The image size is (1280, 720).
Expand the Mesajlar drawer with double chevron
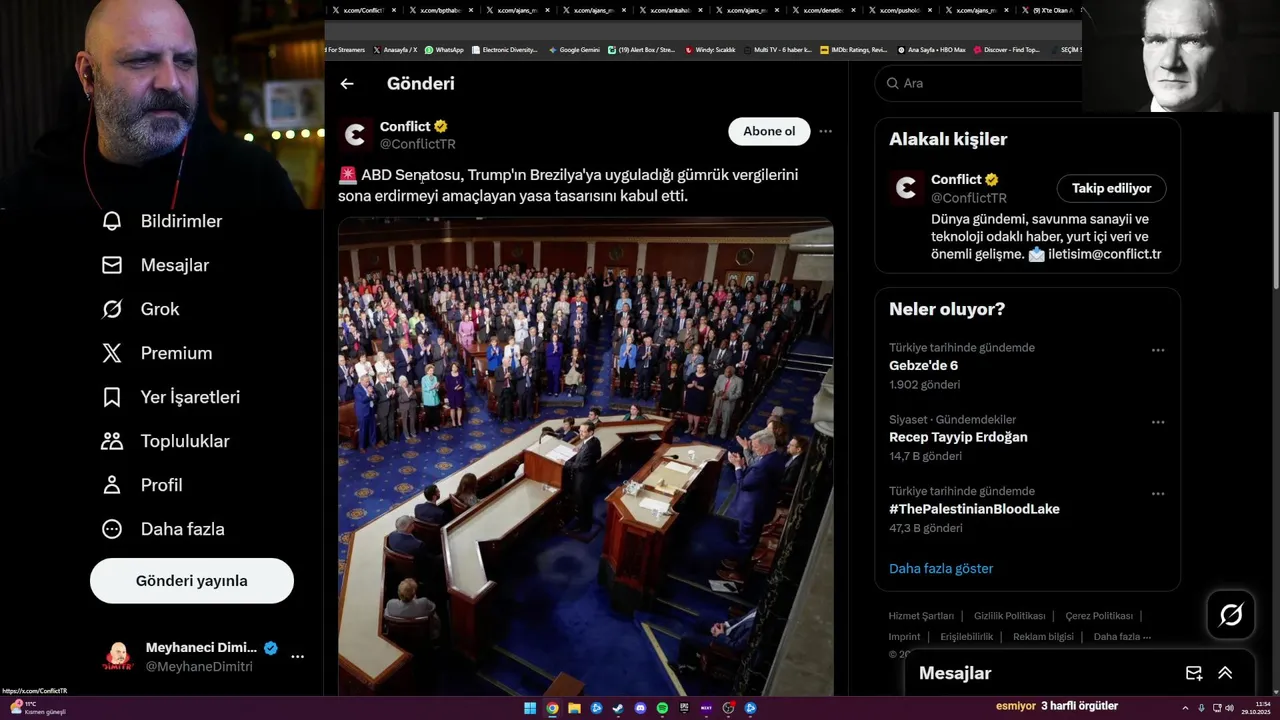click(x=1225, y=673)
